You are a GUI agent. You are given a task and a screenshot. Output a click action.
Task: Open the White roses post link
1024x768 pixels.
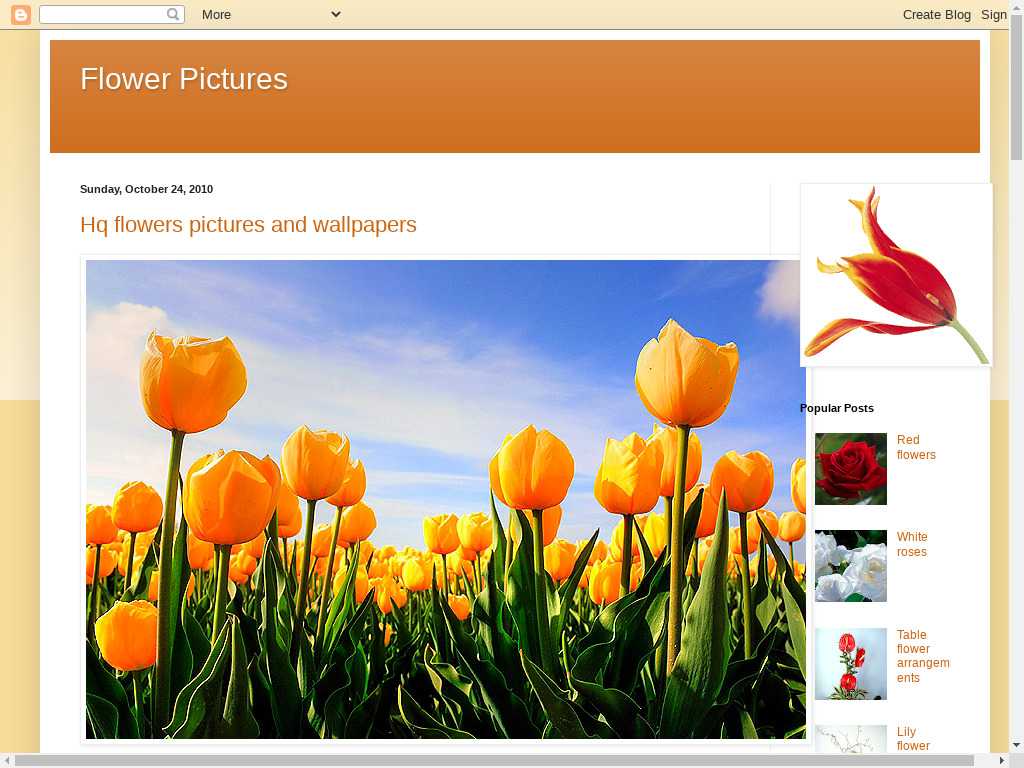click(911, 544)
